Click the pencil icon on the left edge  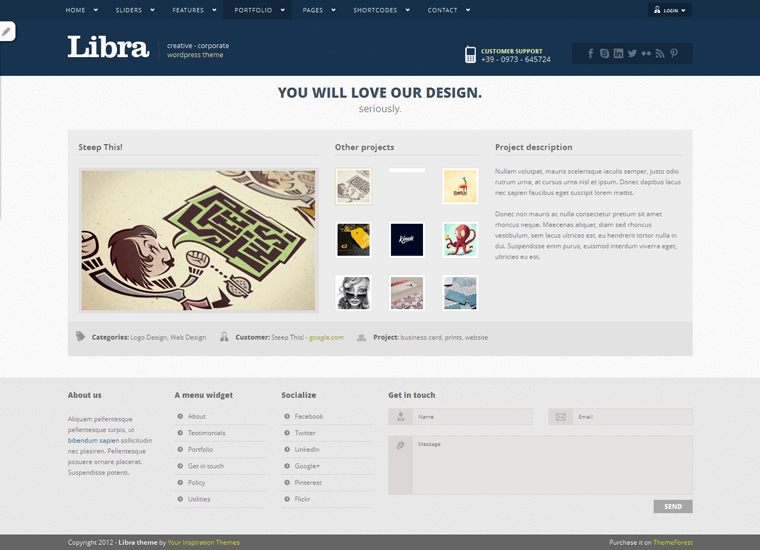click(x=7, y=32)
